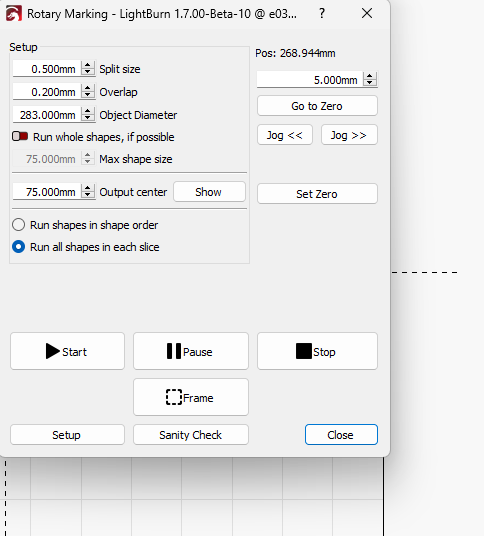Click into Object Diameter field

pos(47,115)
